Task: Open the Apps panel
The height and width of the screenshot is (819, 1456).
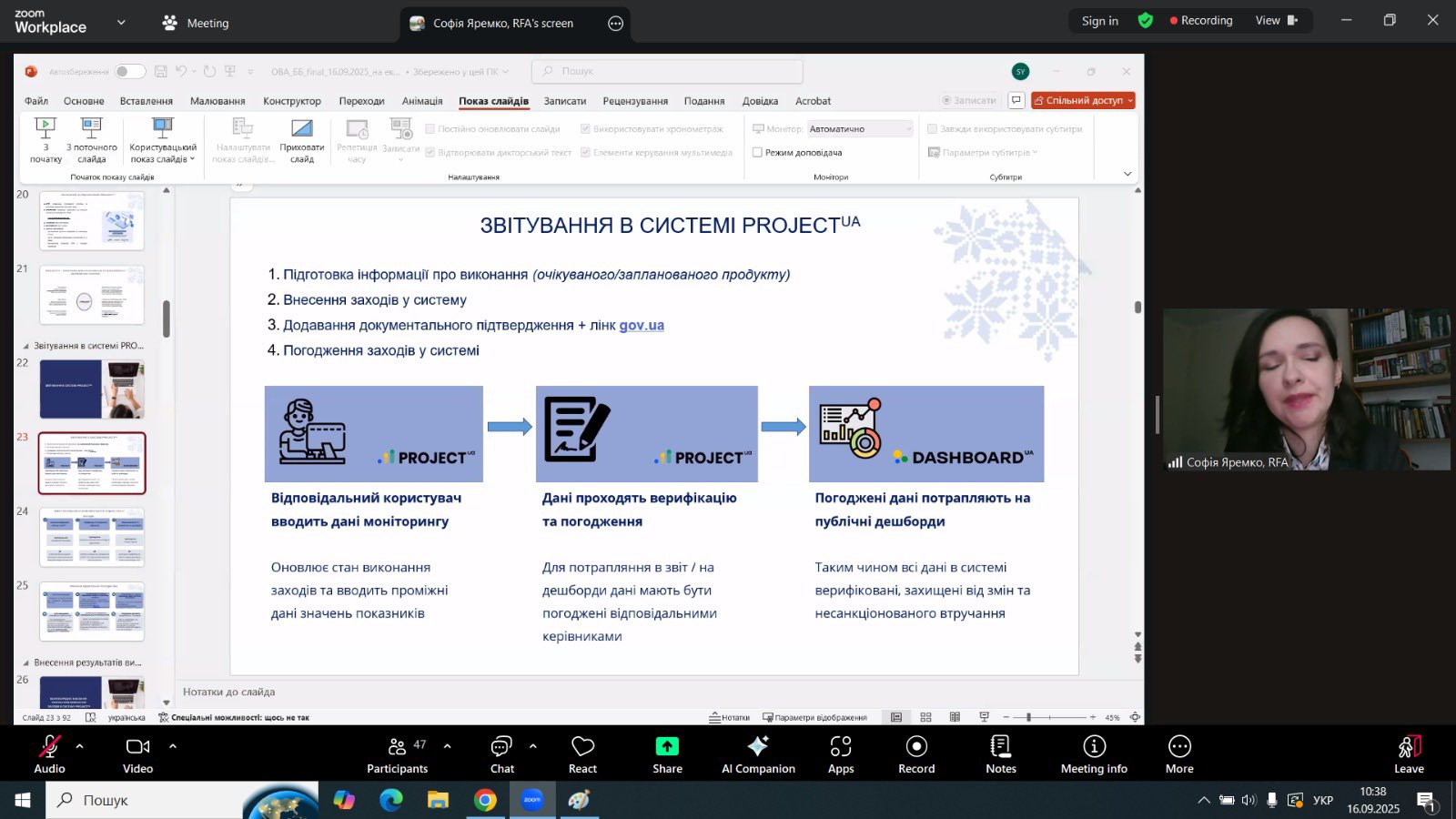Action: (841, 747)
